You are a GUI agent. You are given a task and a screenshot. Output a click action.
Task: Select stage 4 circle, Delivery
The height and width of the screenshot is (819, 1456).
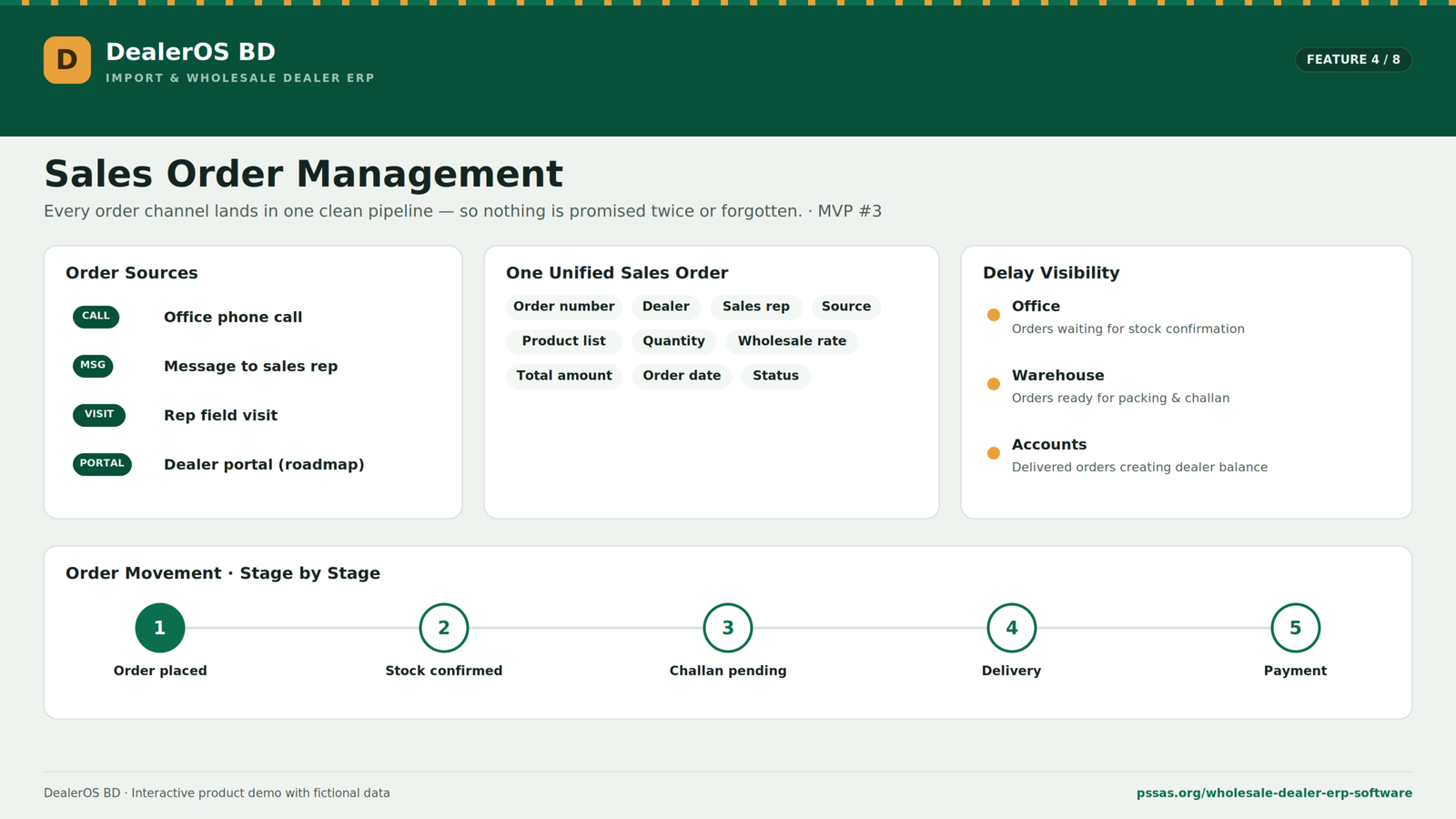click(x=1012, y=628)
